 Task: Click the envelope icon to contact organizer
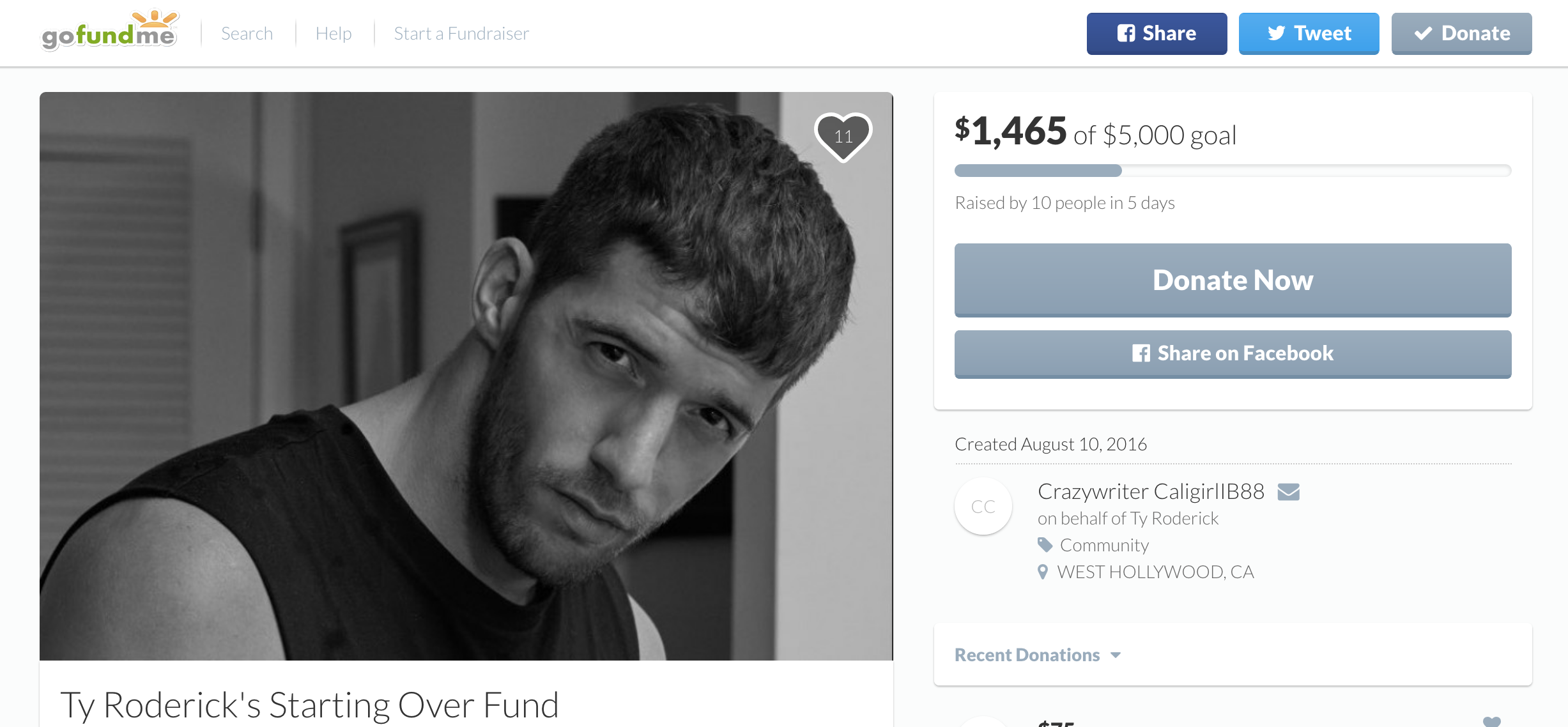click(x=1288, y=492)
